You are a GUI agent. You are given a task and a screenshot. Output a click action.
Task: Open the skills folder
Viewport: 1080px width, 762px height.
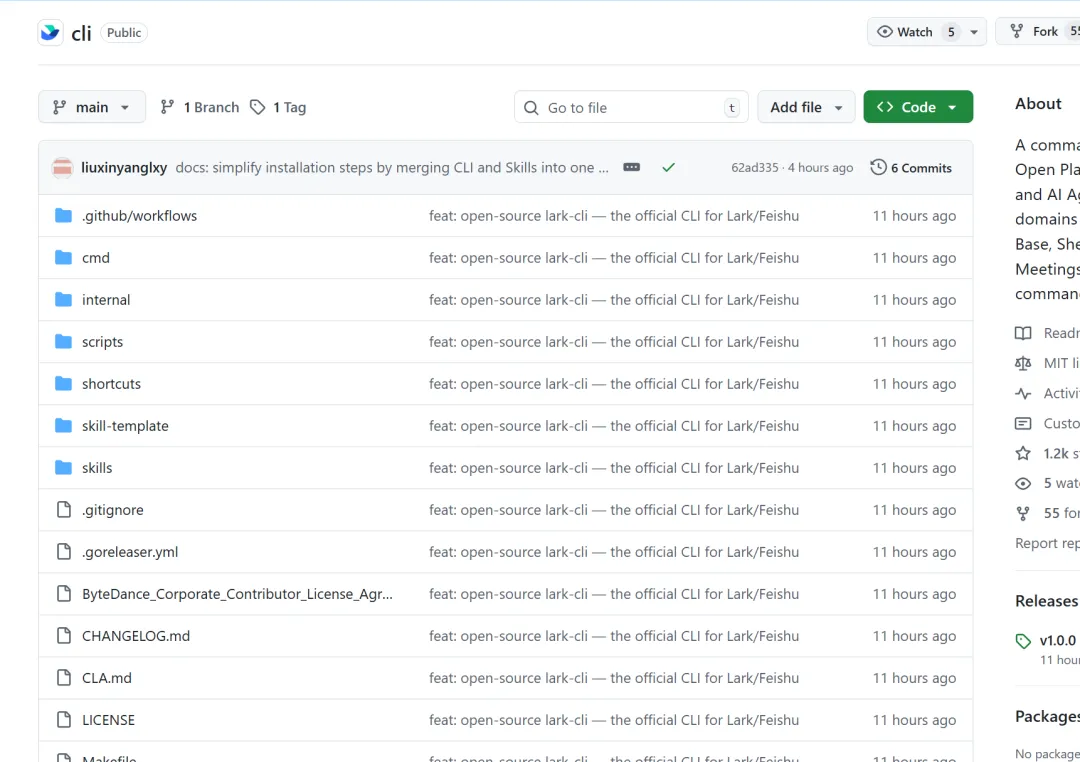coord(97,468)
